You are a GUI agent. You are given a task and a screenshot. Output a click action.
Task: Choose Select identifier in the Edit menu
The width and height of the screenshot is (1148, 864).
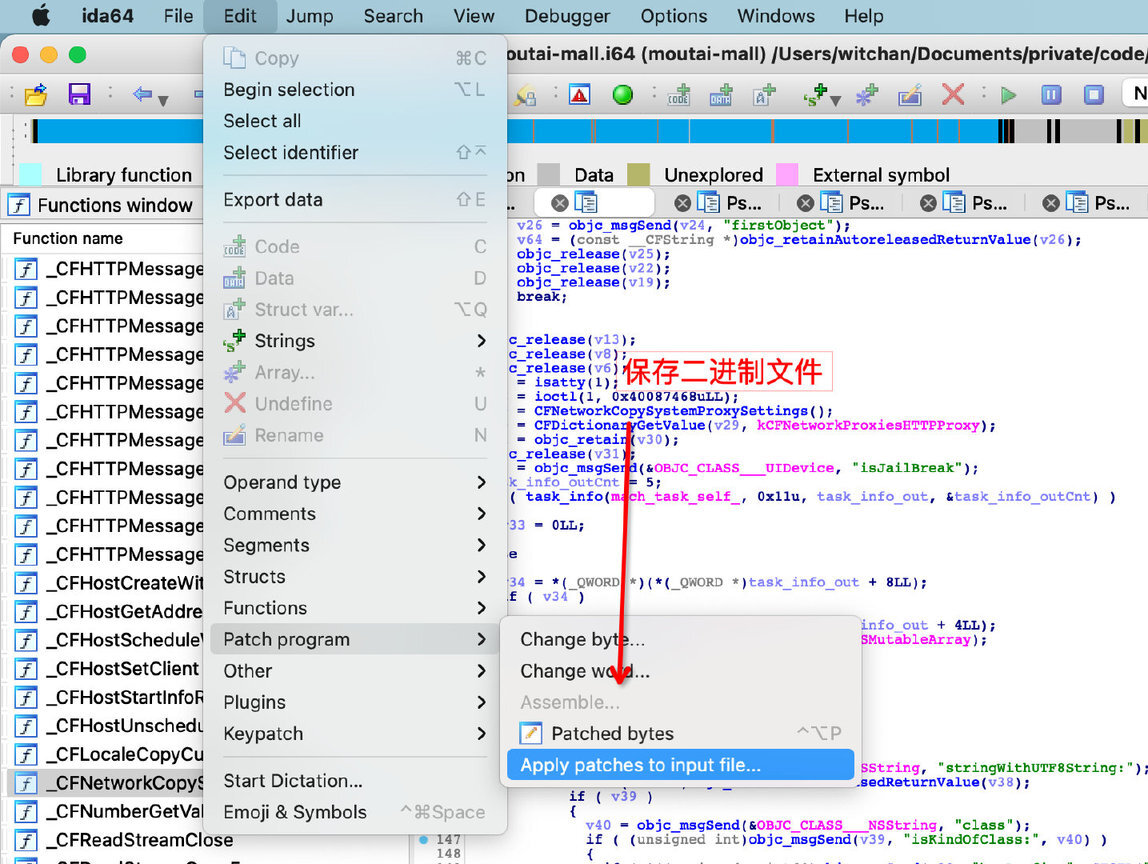click(x=355, y=152)
